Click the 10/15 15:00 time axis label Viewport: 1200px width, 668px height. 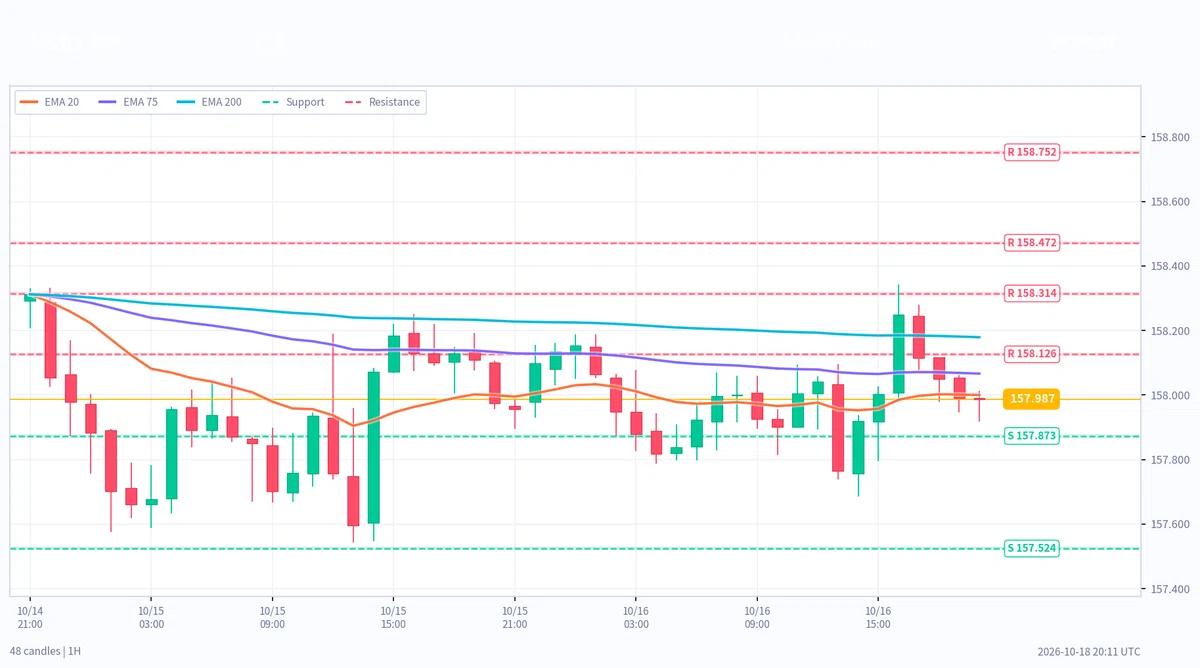pyautogui.click(x=393, y=616)
